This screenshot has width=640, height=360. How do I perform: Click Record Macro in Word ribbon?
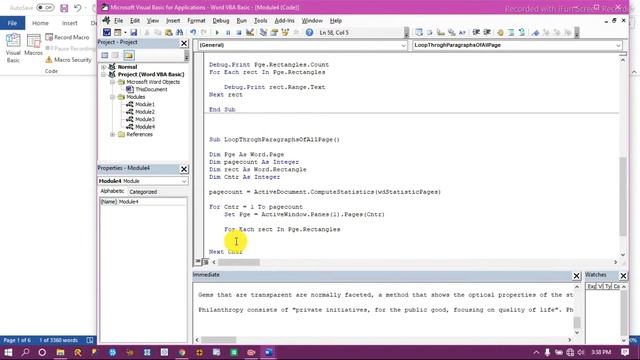[67, 37]
